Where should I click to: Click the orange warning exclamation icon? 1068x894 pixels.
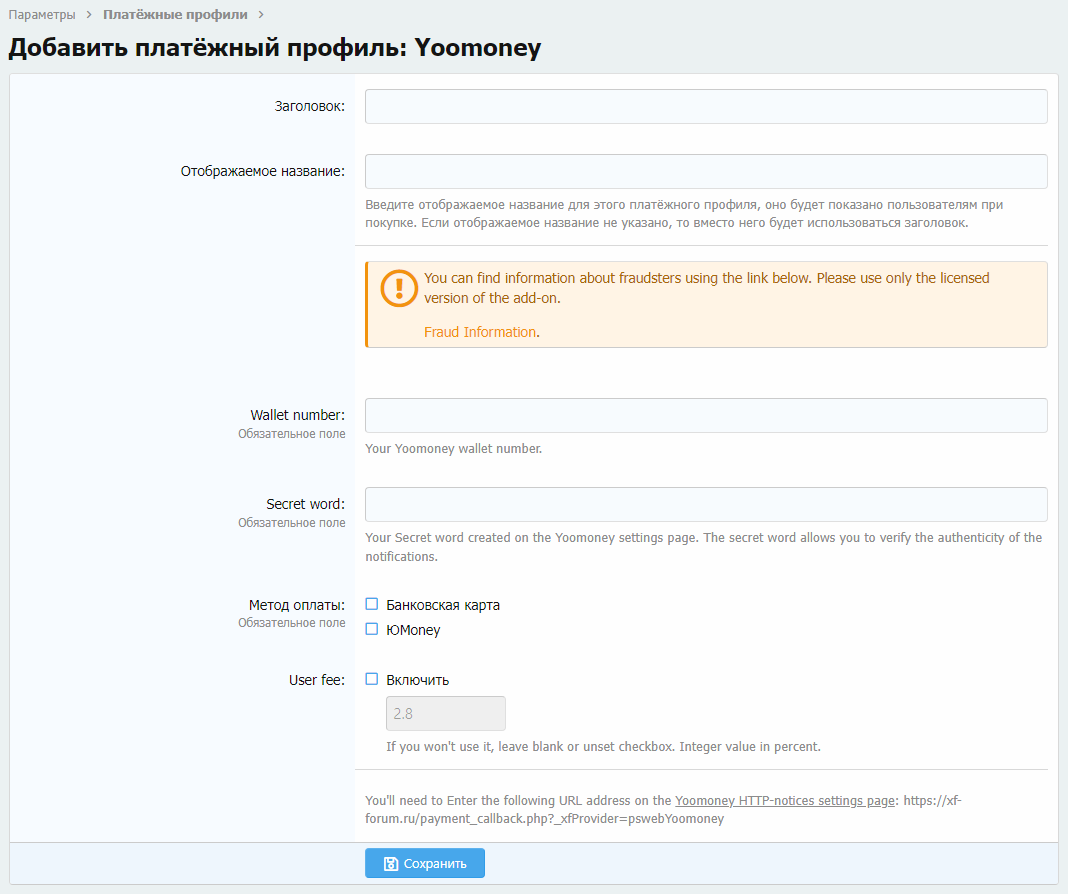pos(399,288)
